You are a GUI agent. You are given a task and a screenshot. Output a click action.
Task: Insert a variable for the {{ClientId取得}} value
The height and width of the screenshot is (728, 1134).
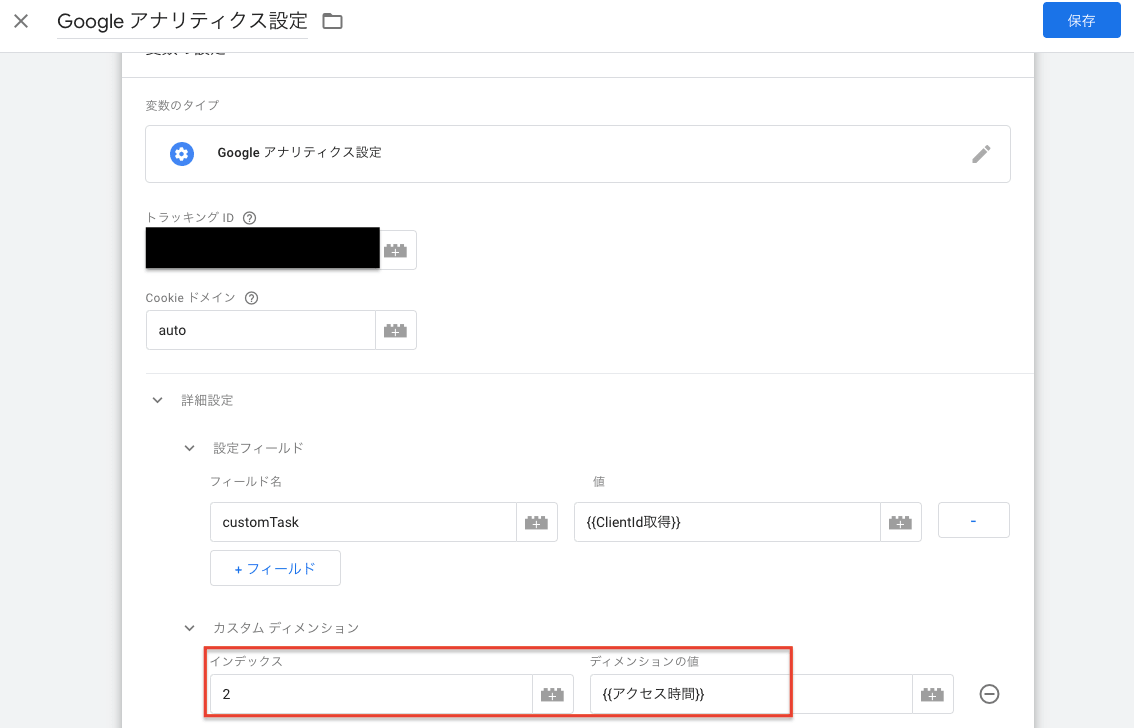click(900, 522)
